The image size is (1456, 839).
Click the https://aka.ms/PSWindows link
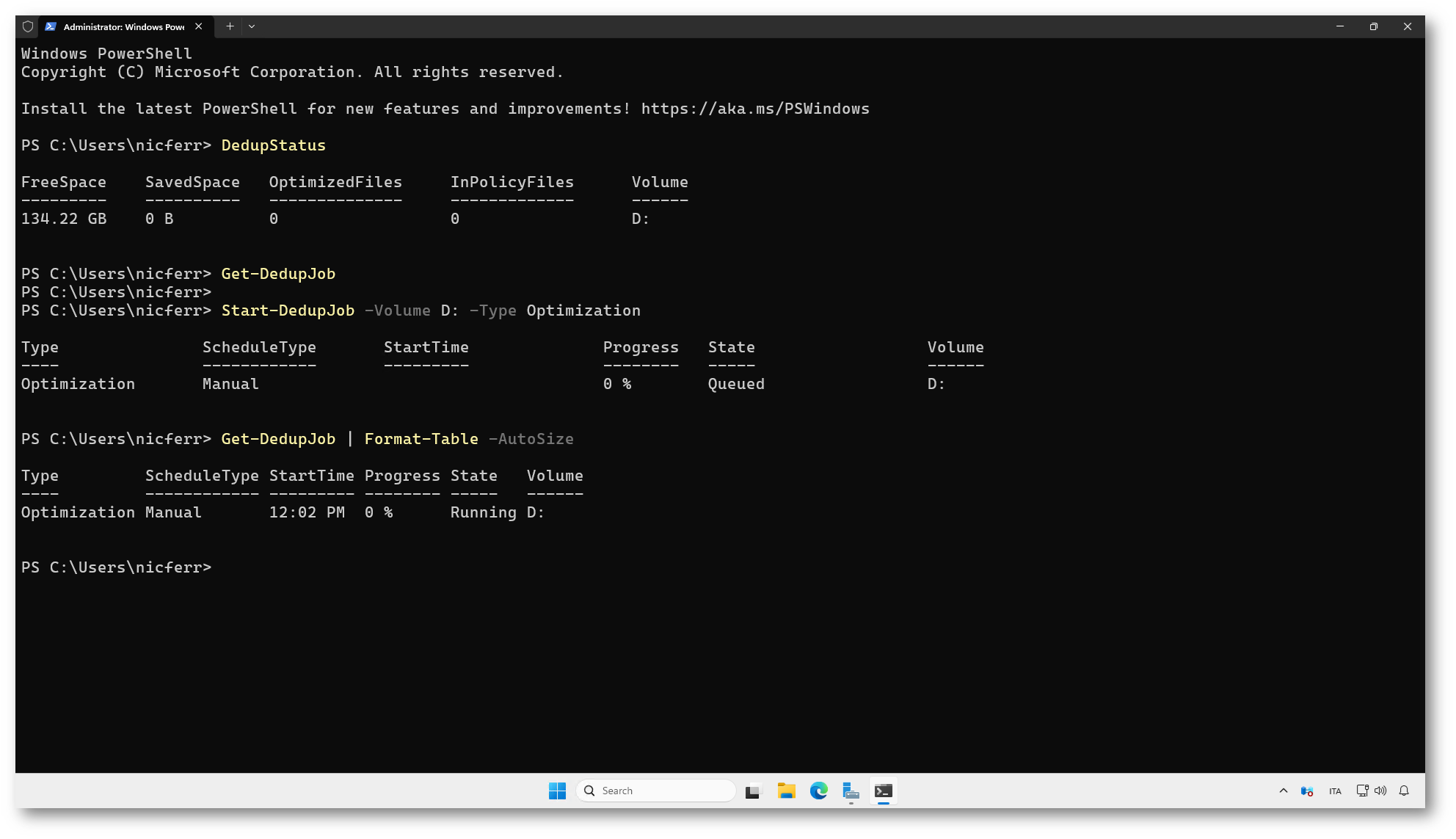pos(755,109)
